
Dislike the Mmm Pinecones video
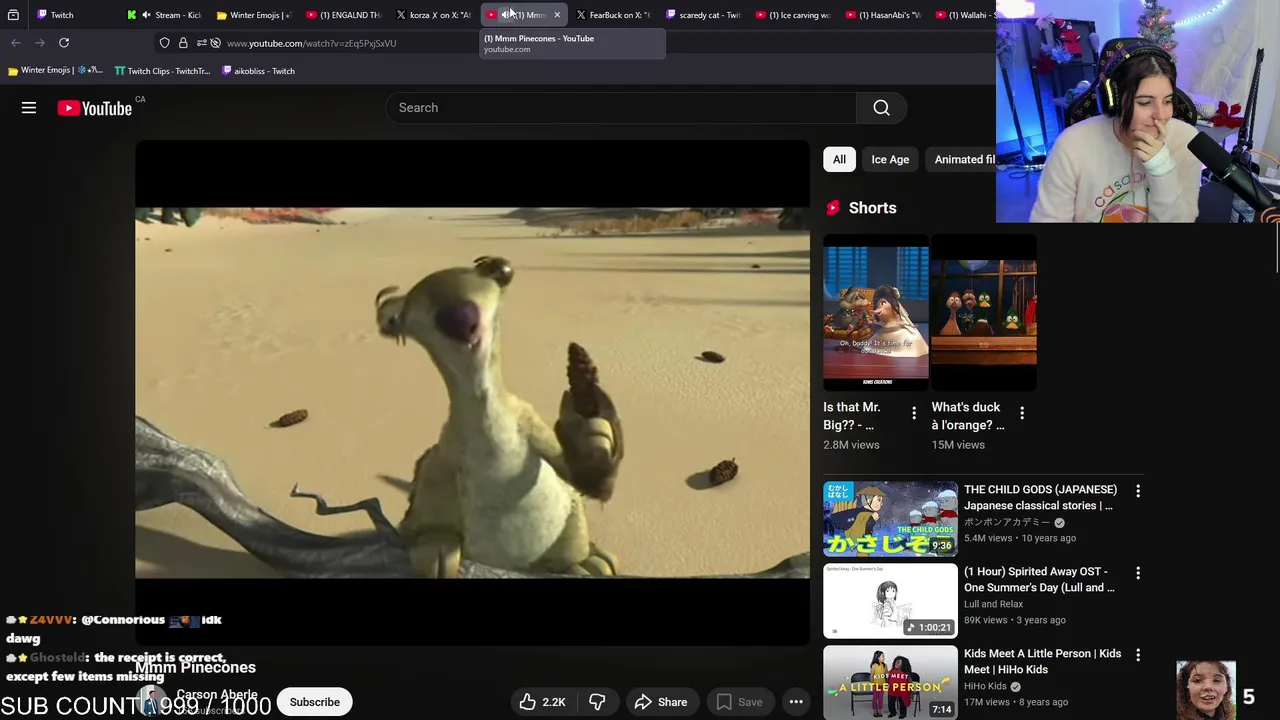(597, 702)
